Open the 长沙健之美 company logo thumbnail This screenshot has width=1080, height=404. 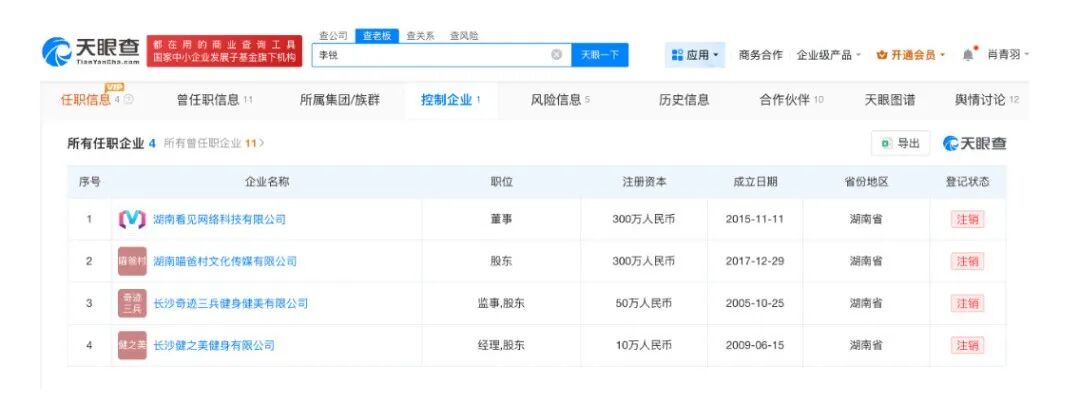(132, 345)
